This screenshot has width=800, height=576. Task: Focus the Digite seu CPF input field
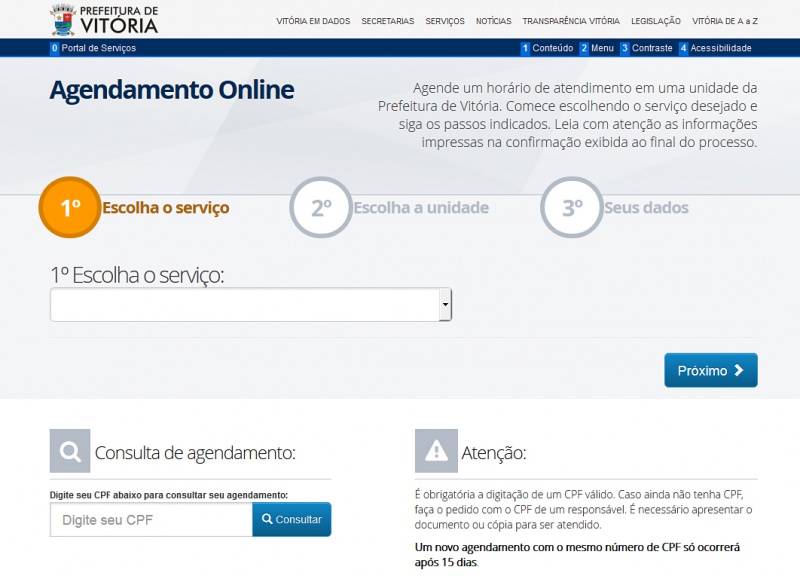(151, 519)
